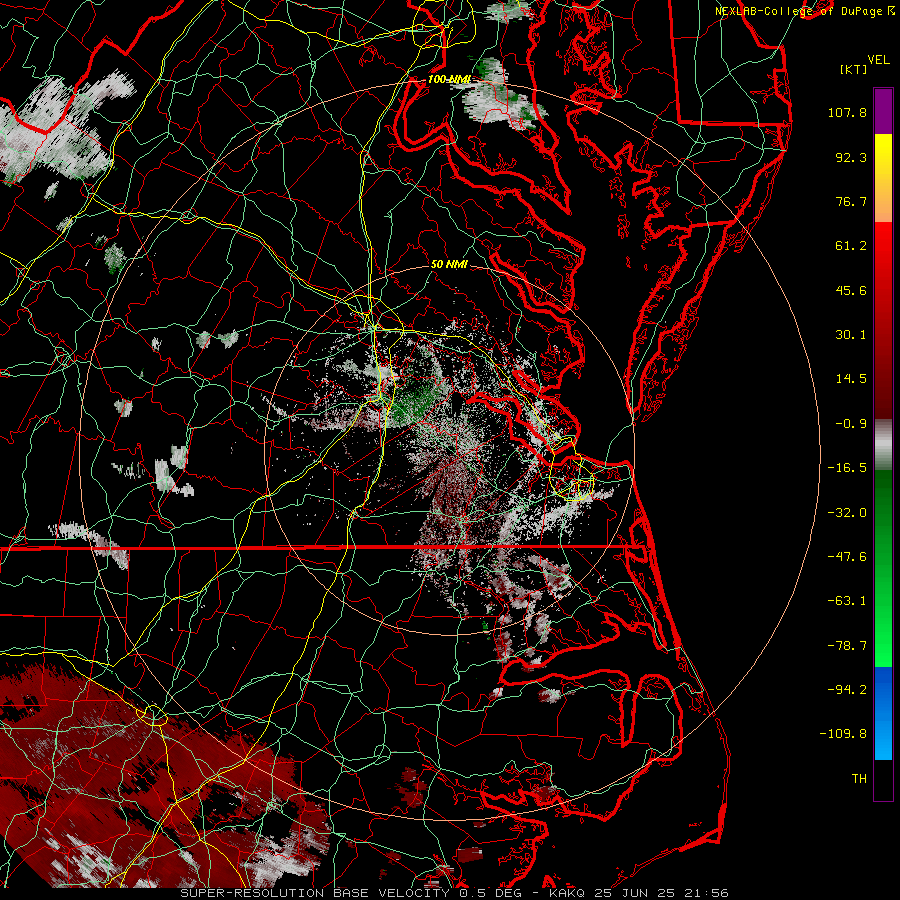Click the -94.2 velocity scale value
The image size is (900, 900).
tap(847, 689)
